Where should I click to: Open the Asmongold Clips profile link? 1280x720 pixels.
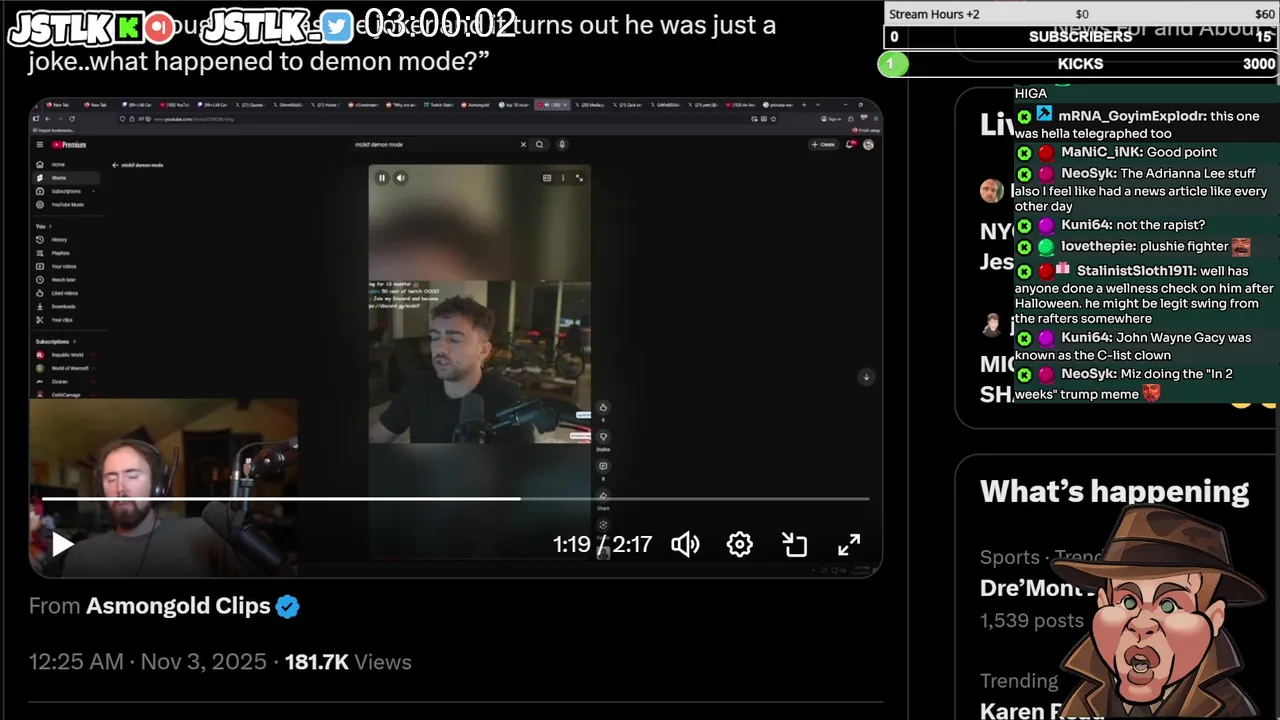178,606
